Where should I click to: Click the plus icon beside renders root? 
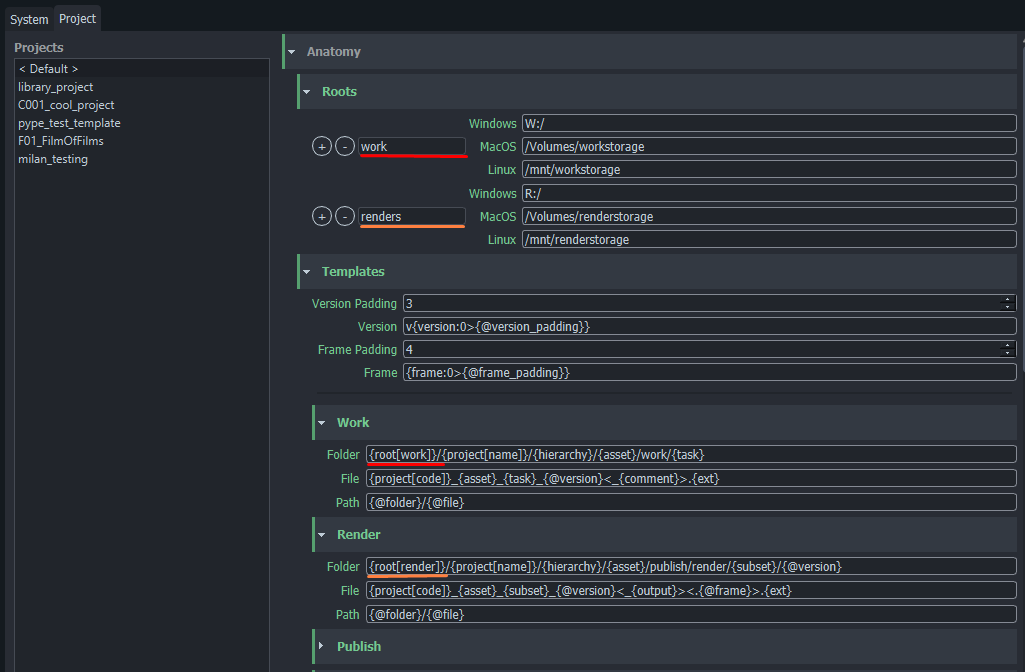(322, 217)
